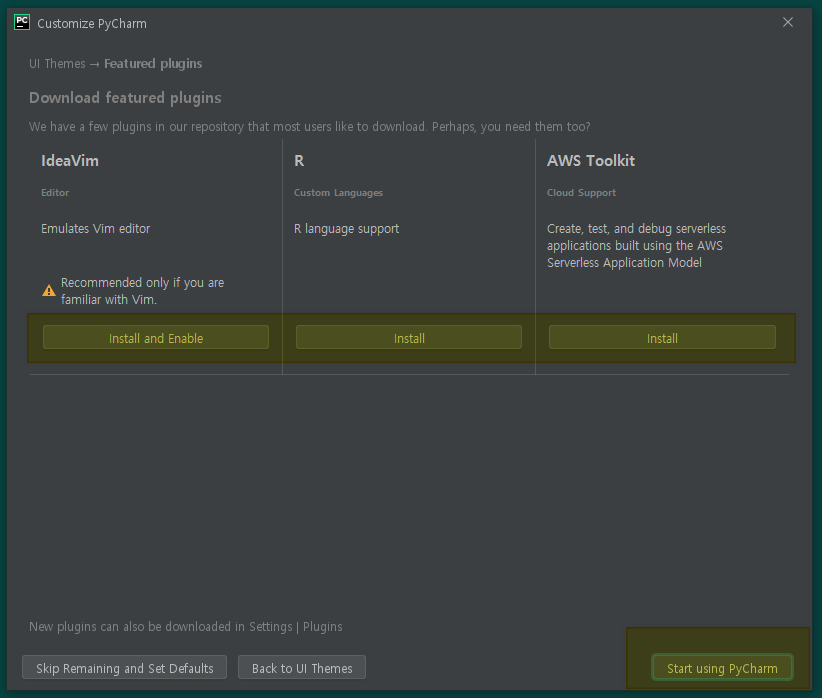Click the AWS Toolkit plugin title
822x698 pixels.
tap(591, 160)
